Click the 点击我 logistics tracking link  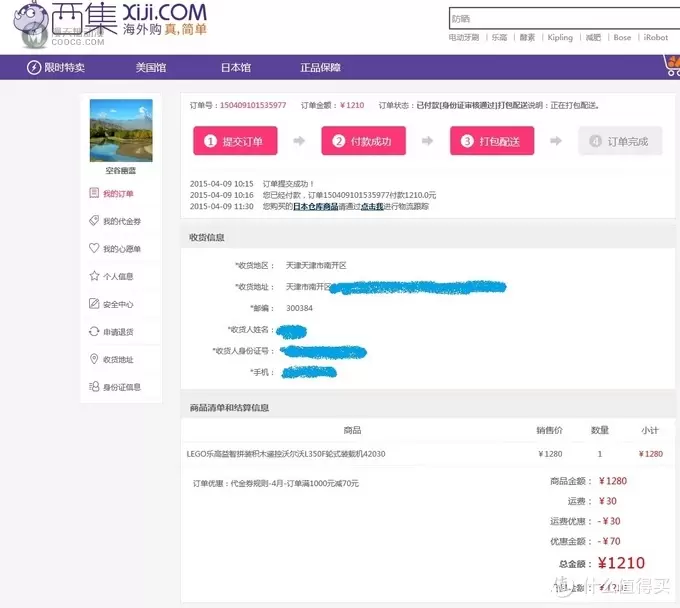pyautogui.click(x=372, y=206)
